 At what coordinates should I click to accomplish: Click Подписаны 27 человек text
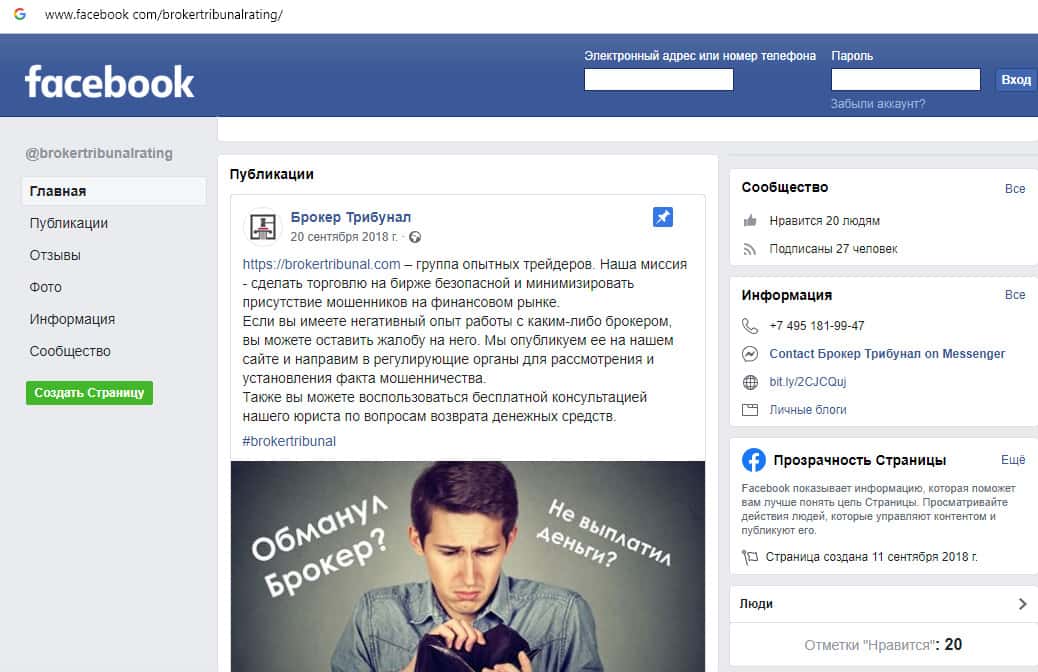(833, 249)
